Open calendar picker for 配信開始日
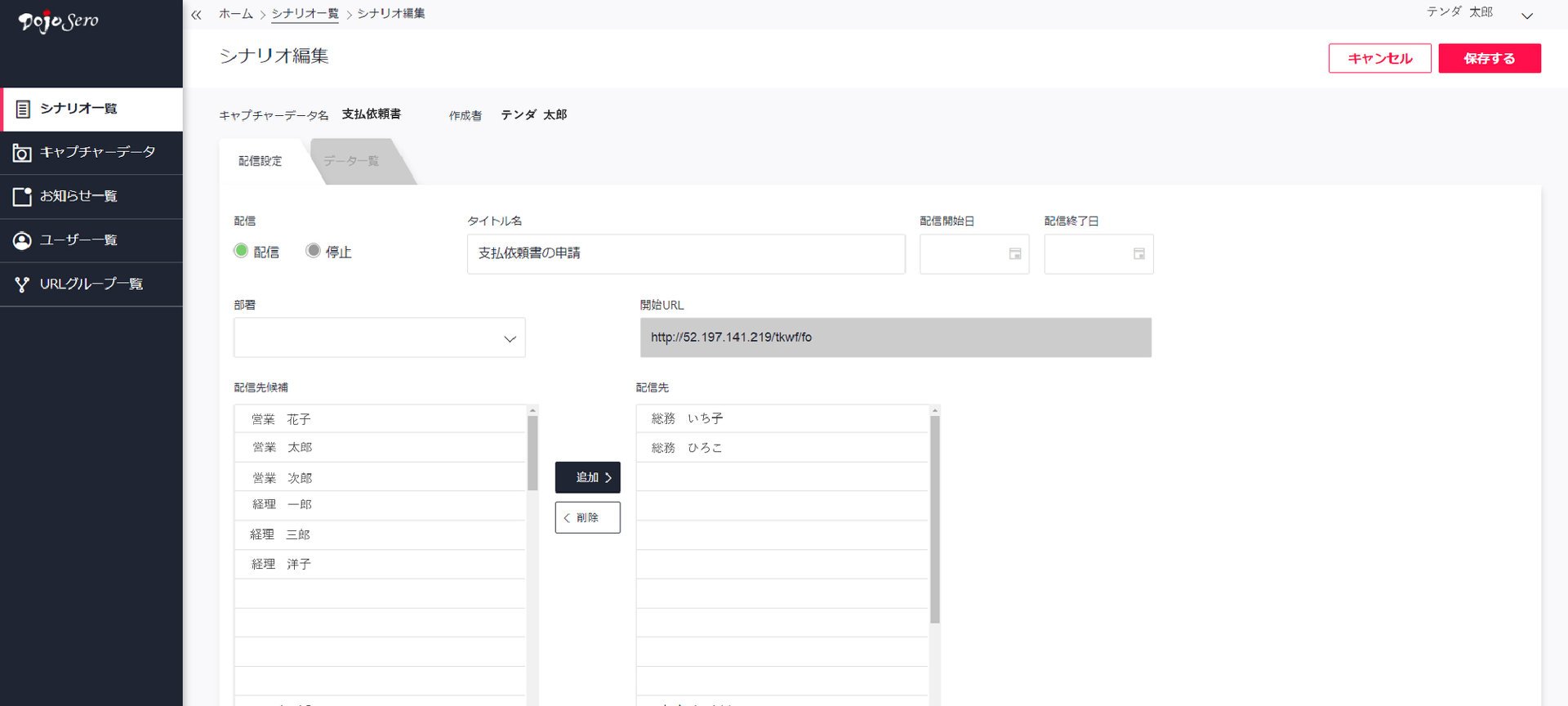This screenshot has width=1568, height=706. [x=1015, y=254]
